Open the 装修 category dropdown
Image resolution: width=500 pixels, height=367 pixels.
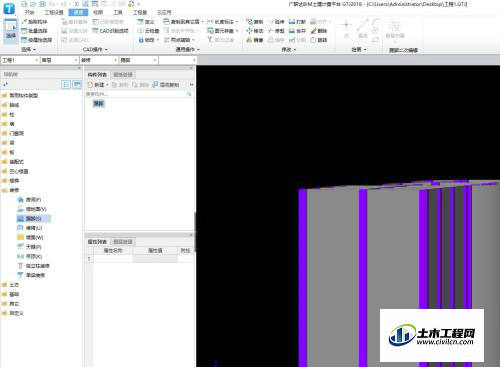click(x=99, y=60)
